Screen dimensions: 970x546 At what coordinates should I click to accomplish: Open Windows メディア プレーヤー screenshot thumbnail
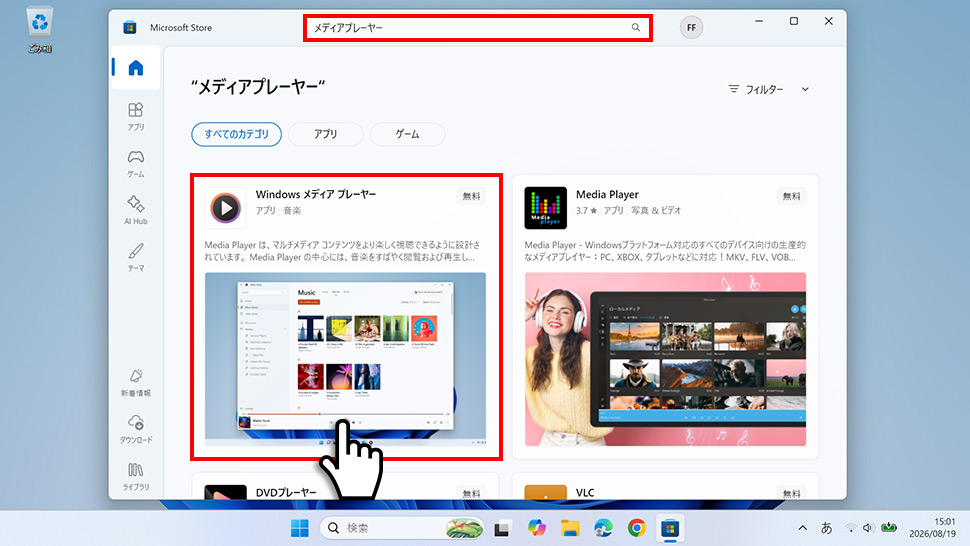point(345,359)
